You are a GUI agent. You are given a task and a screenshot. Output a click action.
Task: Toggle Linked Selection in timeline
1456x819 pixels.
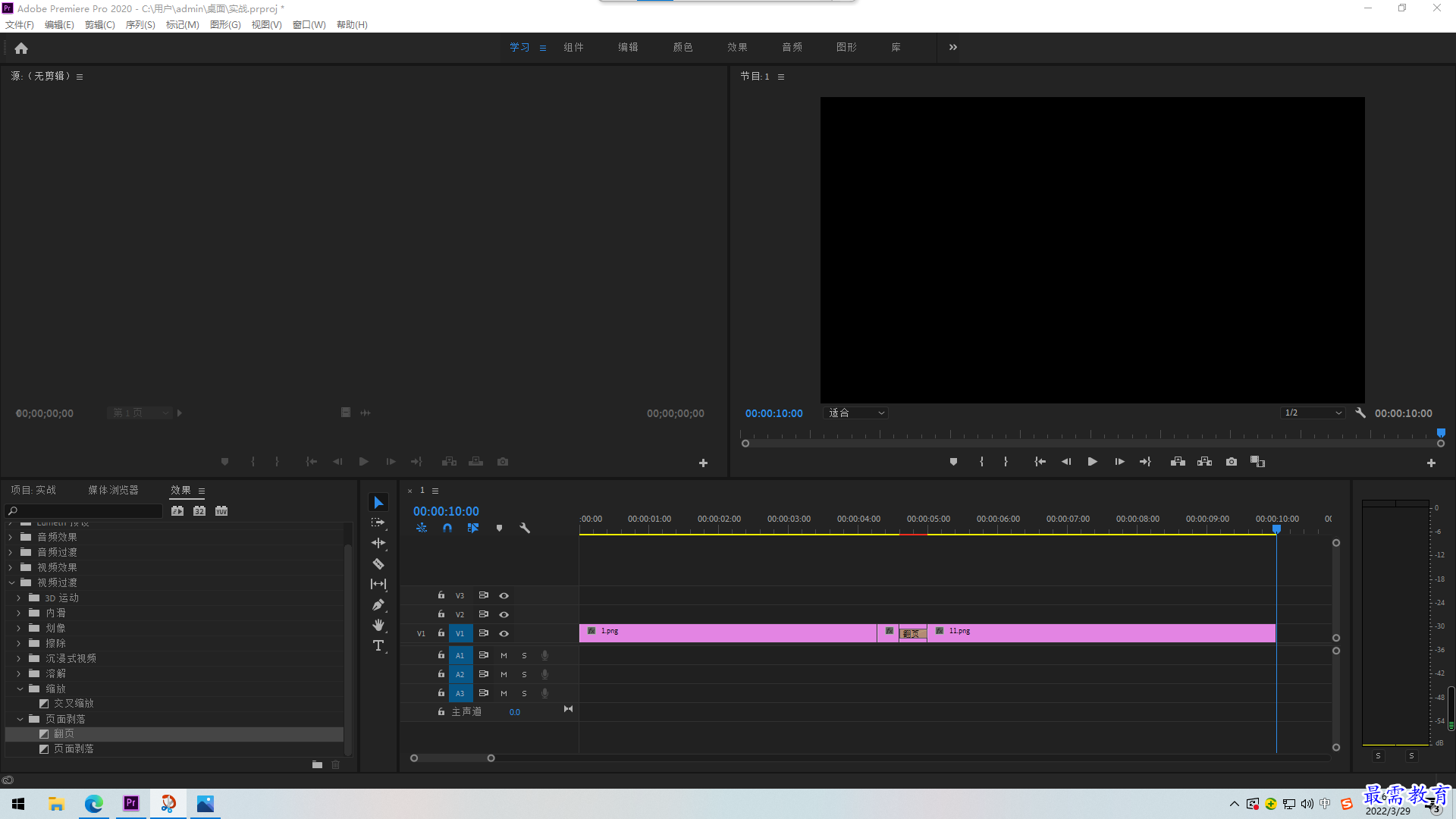click(473, 528)
